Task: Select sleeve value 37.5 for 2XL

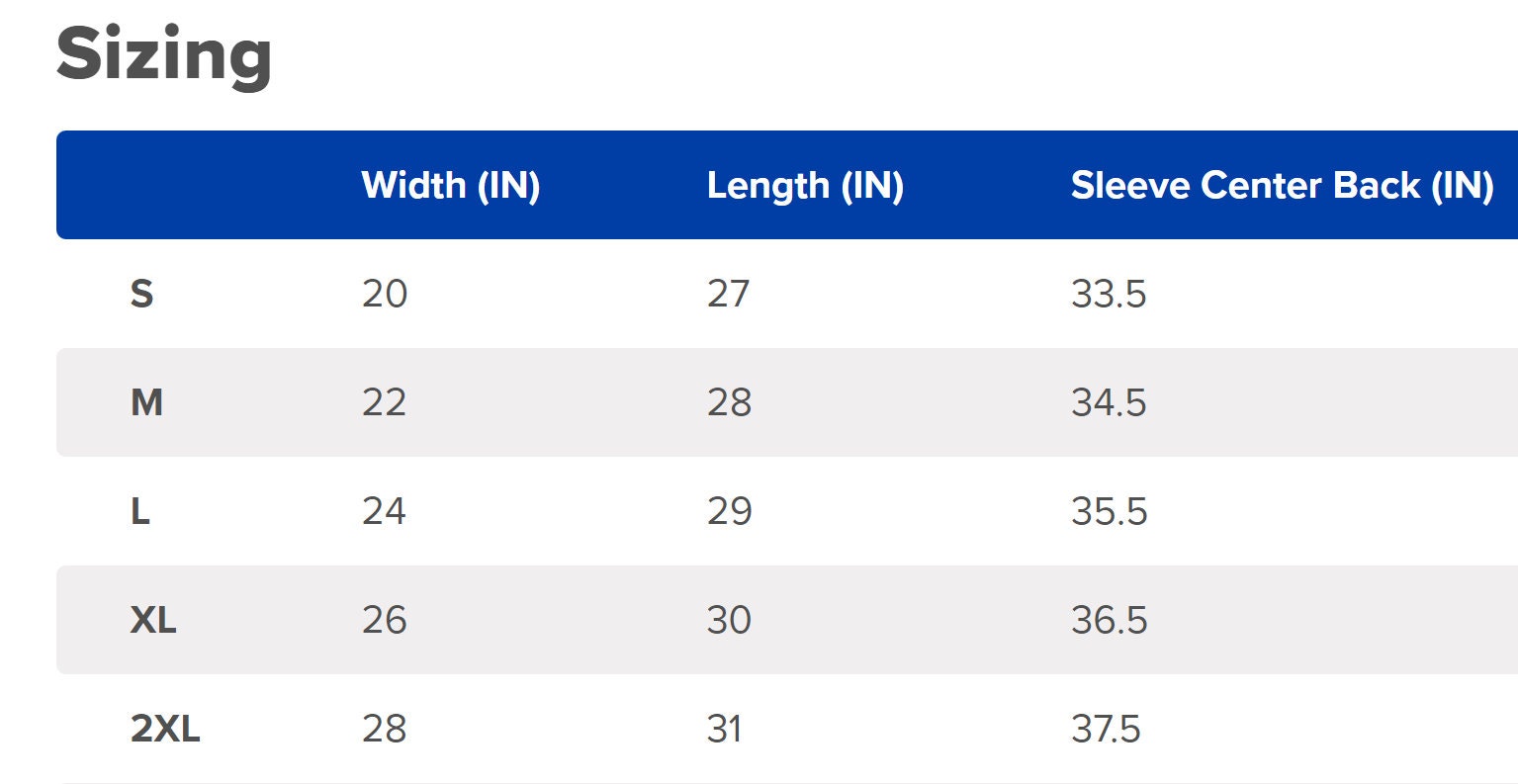Action: 1106,729
